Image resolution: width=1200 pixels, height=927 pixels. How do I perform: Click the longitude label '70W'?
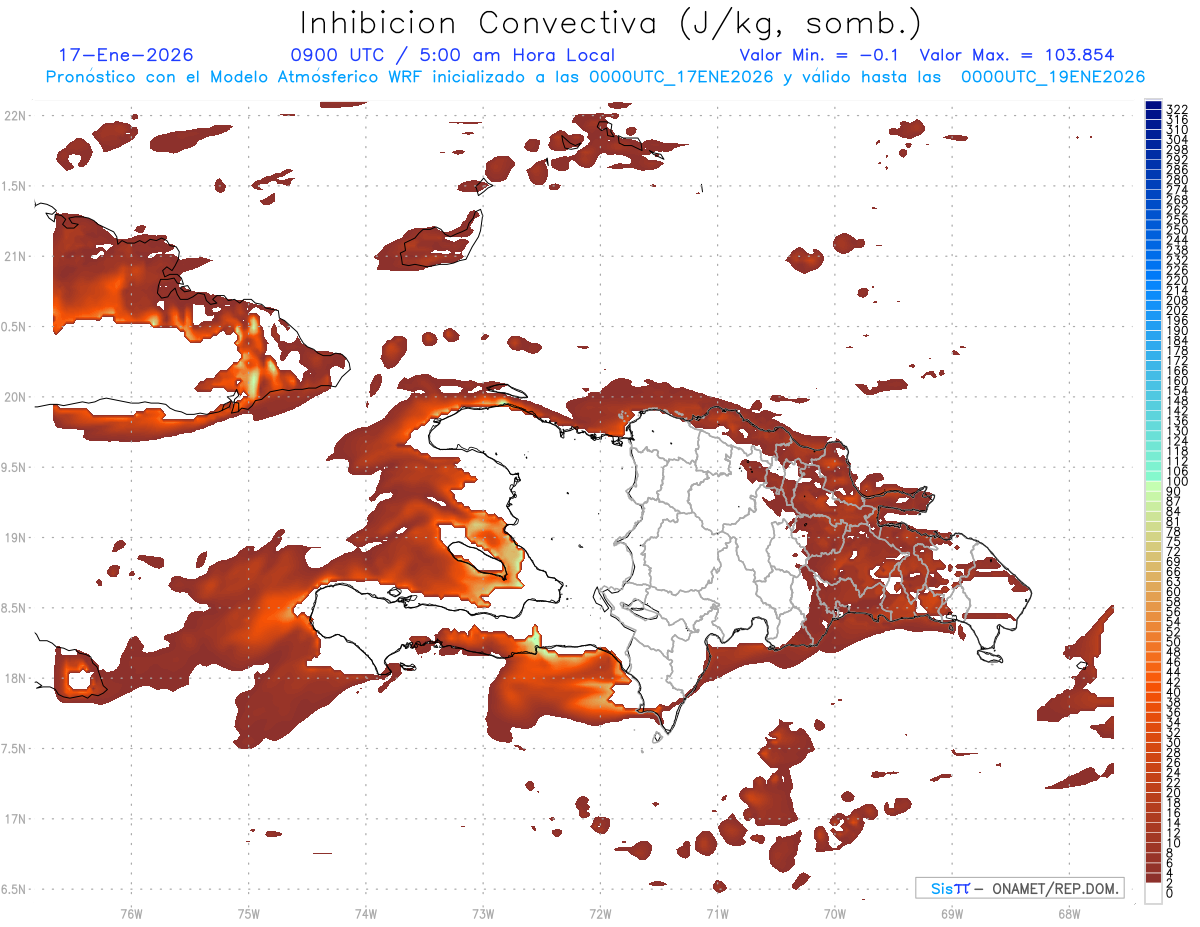click(834, 913)
